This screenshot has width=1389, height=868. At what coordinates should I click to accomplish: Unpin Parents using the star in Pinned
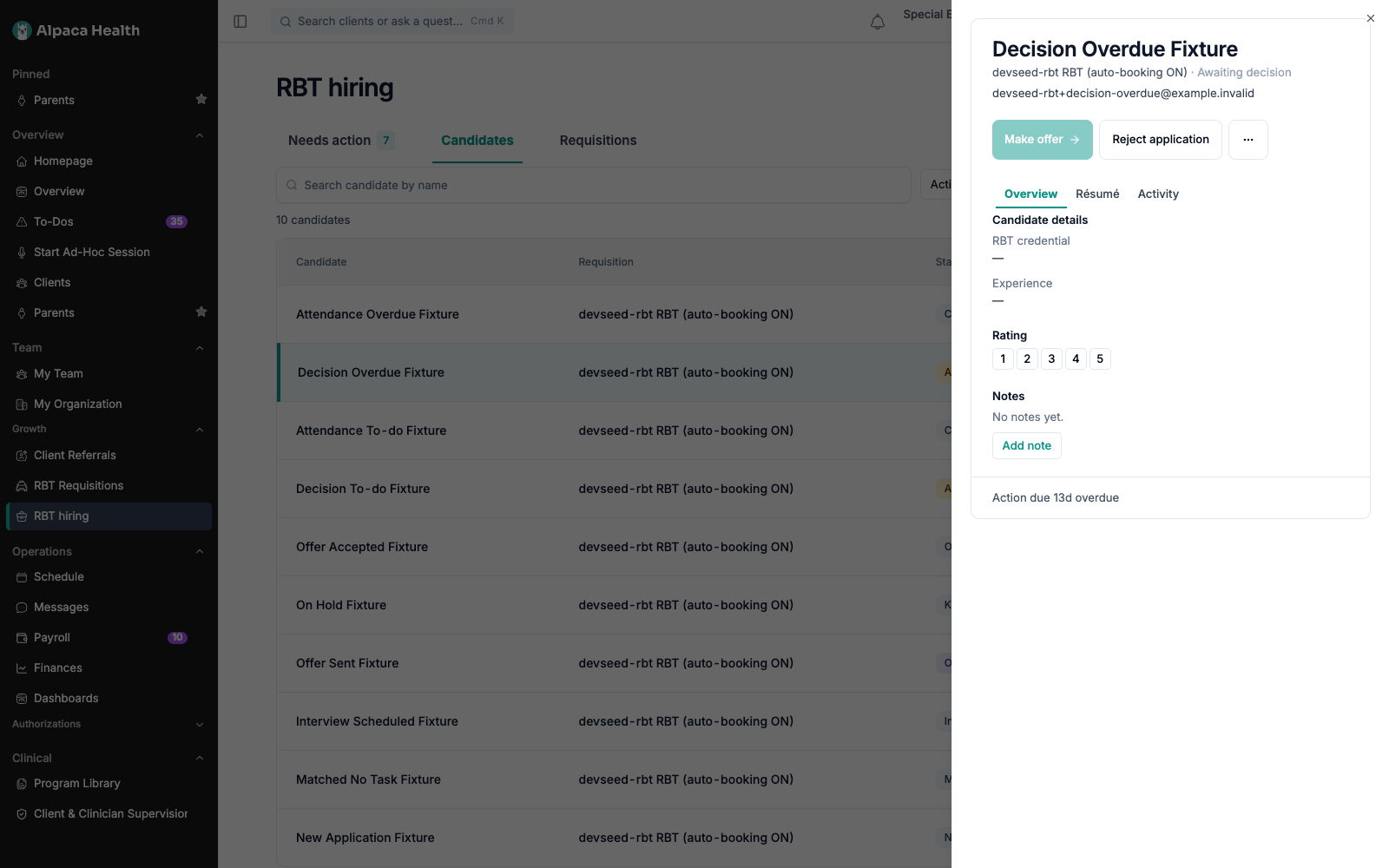(x=201, y=99)
